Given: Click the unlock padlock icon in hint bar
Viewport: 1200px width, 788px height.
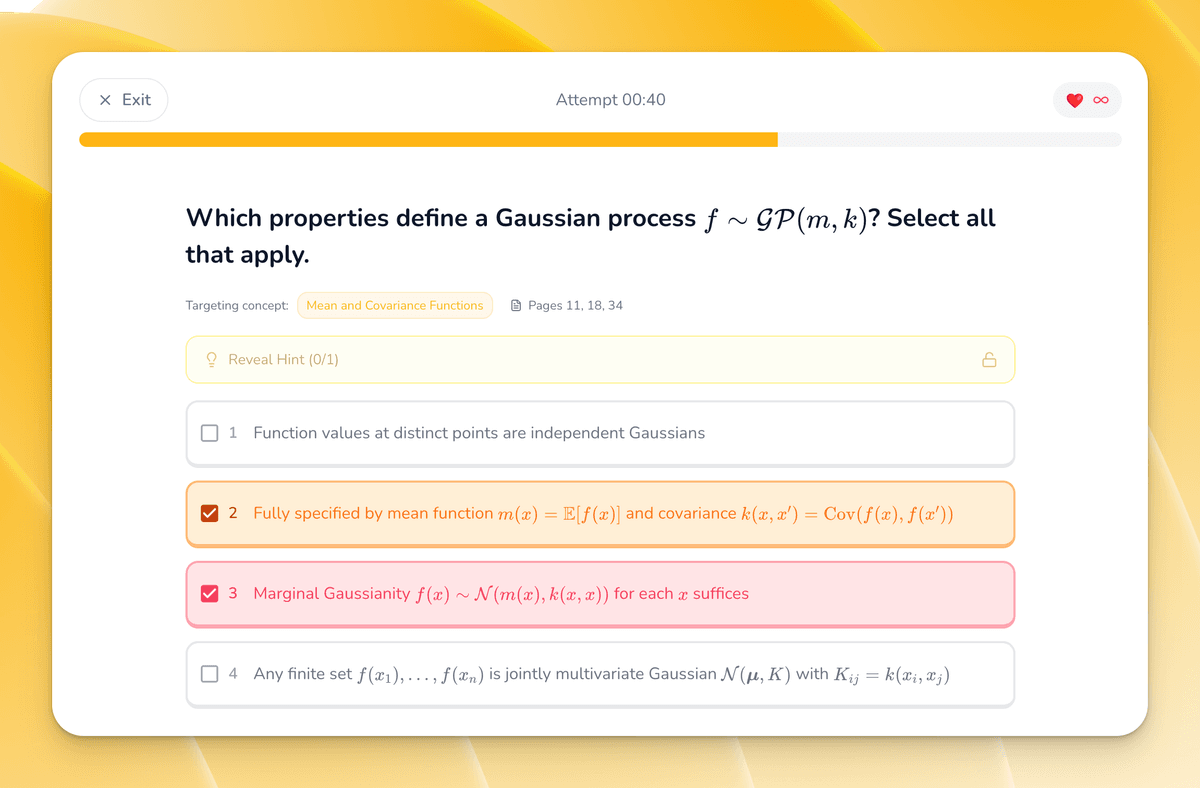Looking at the screenshot, I should pyautogui.click(x=989, y=360).
